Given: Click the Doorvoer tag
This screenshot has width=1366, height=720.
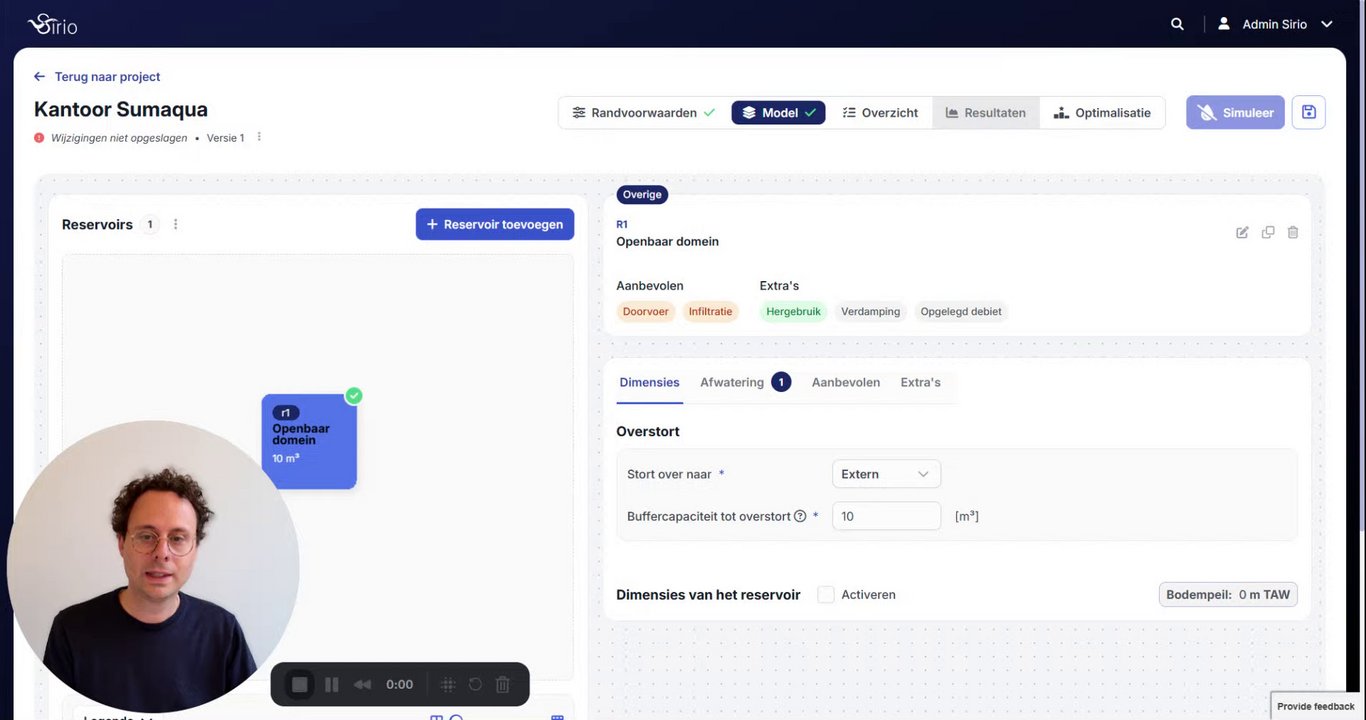Looking at the screenshot, I should pyautogui.click(x=646, y=312).
